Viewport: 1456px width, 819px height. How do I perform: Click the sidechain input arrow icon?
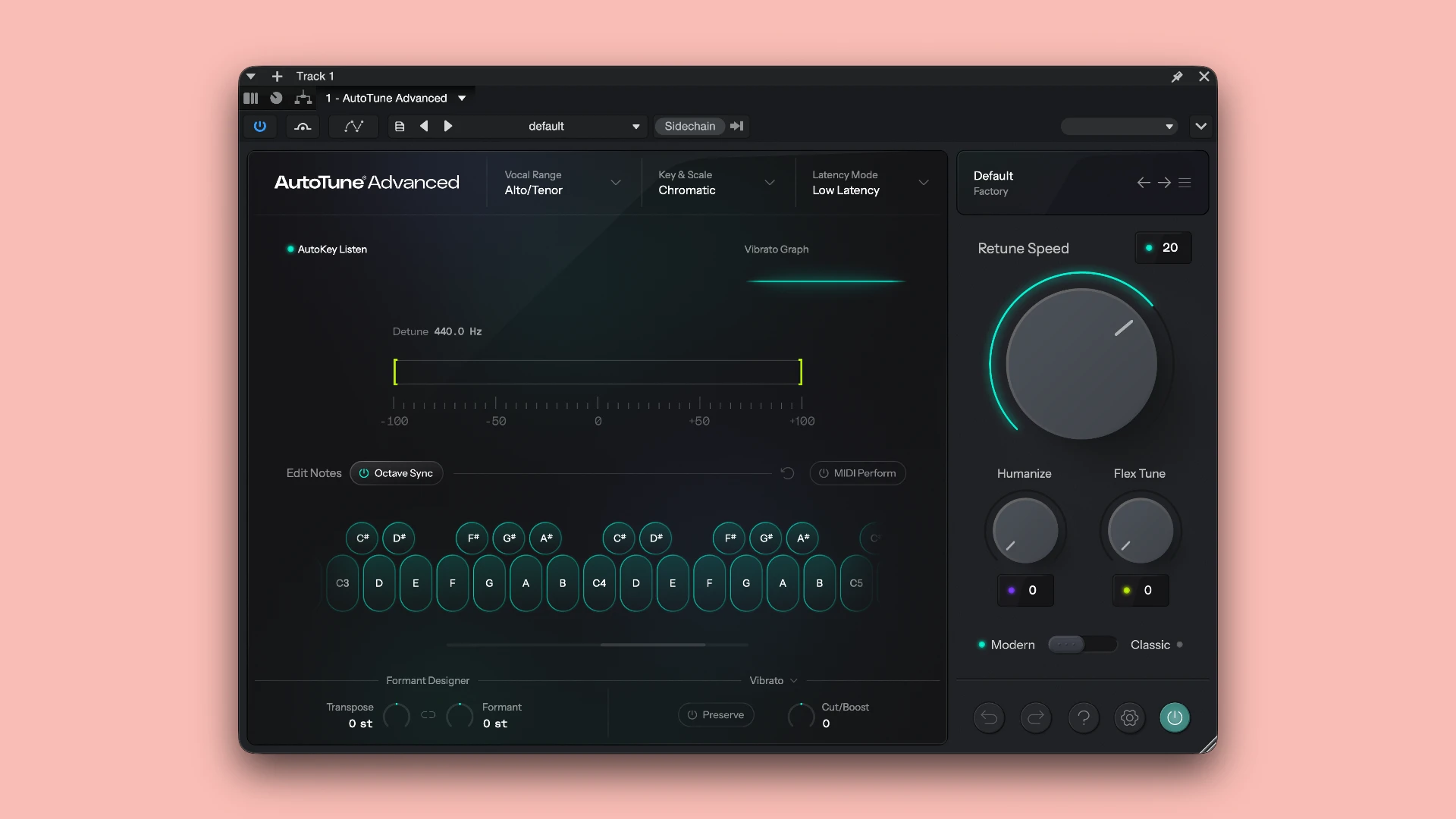[x=737, y=126]
